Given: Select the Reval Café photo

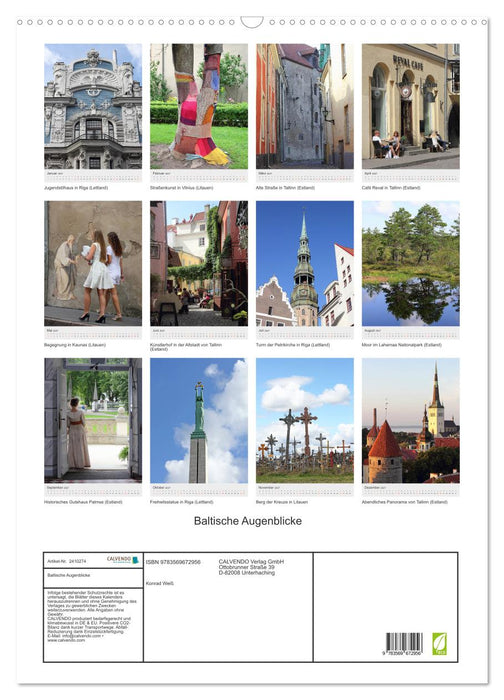Looking at the screenshot, I should (410, 106).
